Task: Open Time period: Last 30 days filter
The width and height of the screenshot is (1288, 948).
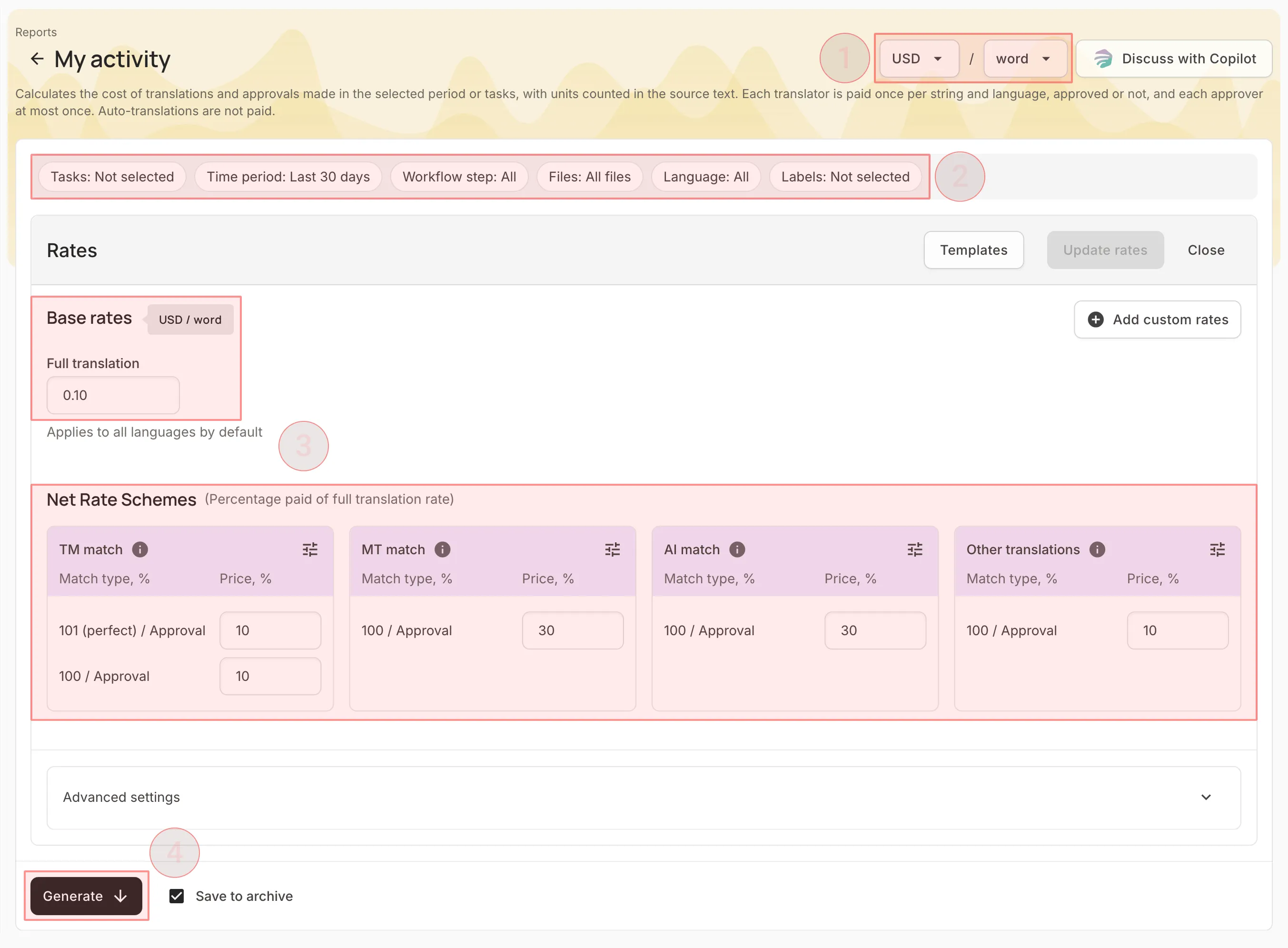Action: click(x=288, y=177)
